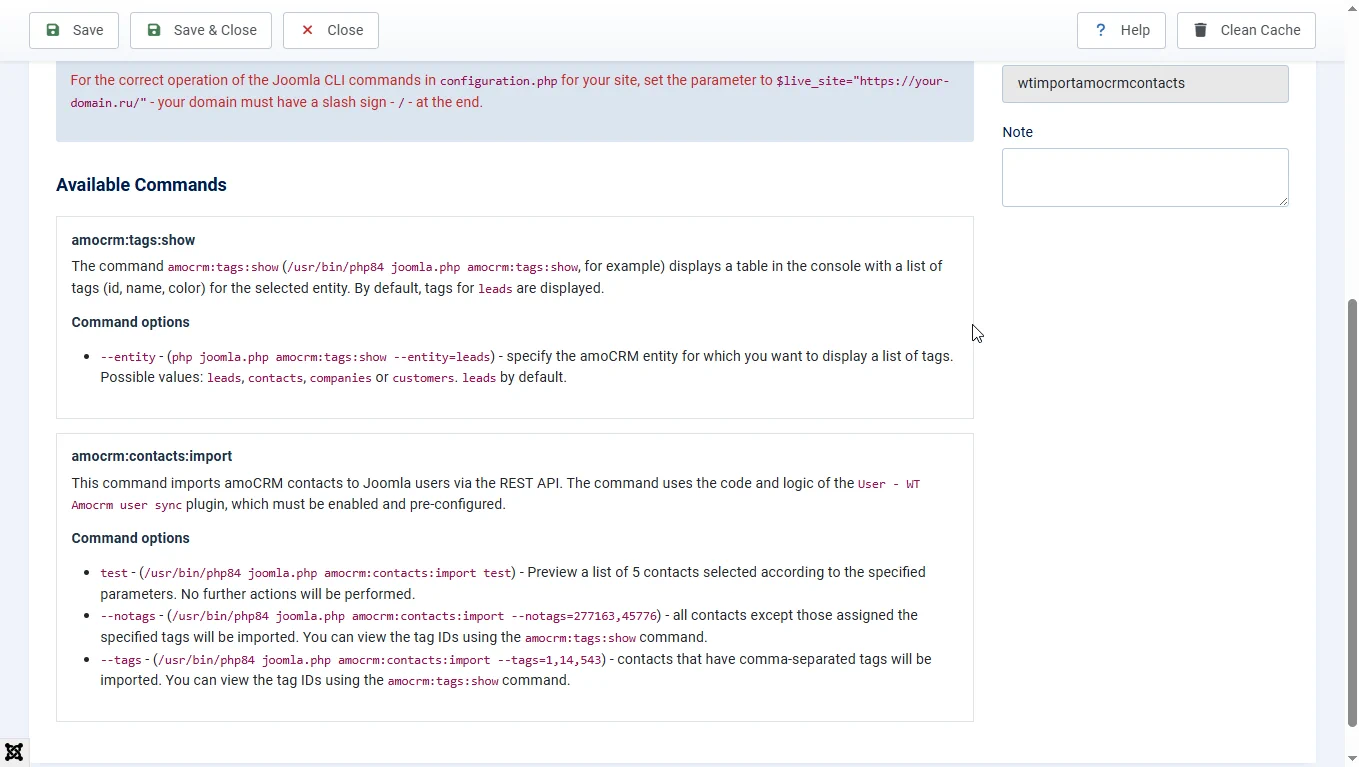Click the --tags option code in list
This screenshot has height=767, width=1359.
pos(121,660)
